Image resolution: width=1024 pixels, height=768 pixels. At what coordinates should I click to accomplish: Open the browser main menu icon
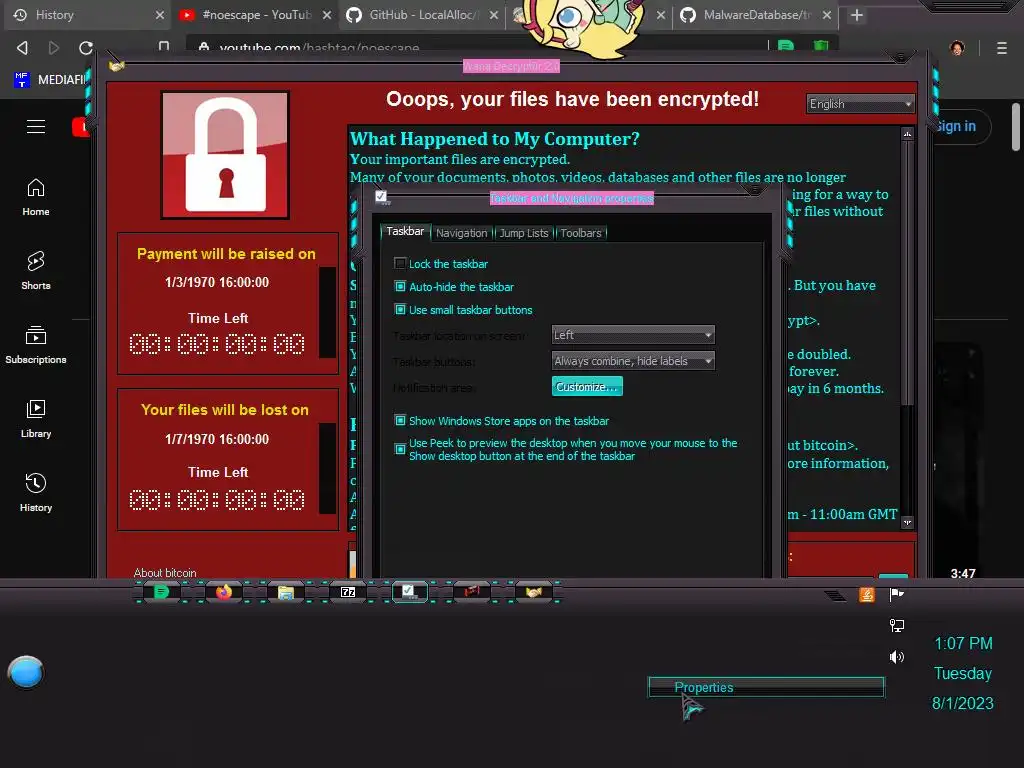(1001, 48)
